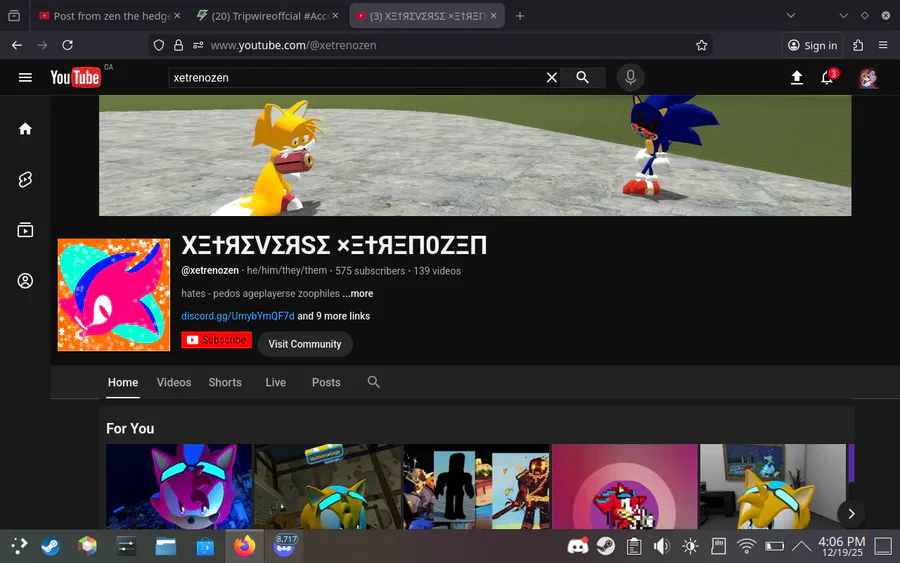Open clipboard tray icon
Screen dimensions: 900x563
point(634,546)
